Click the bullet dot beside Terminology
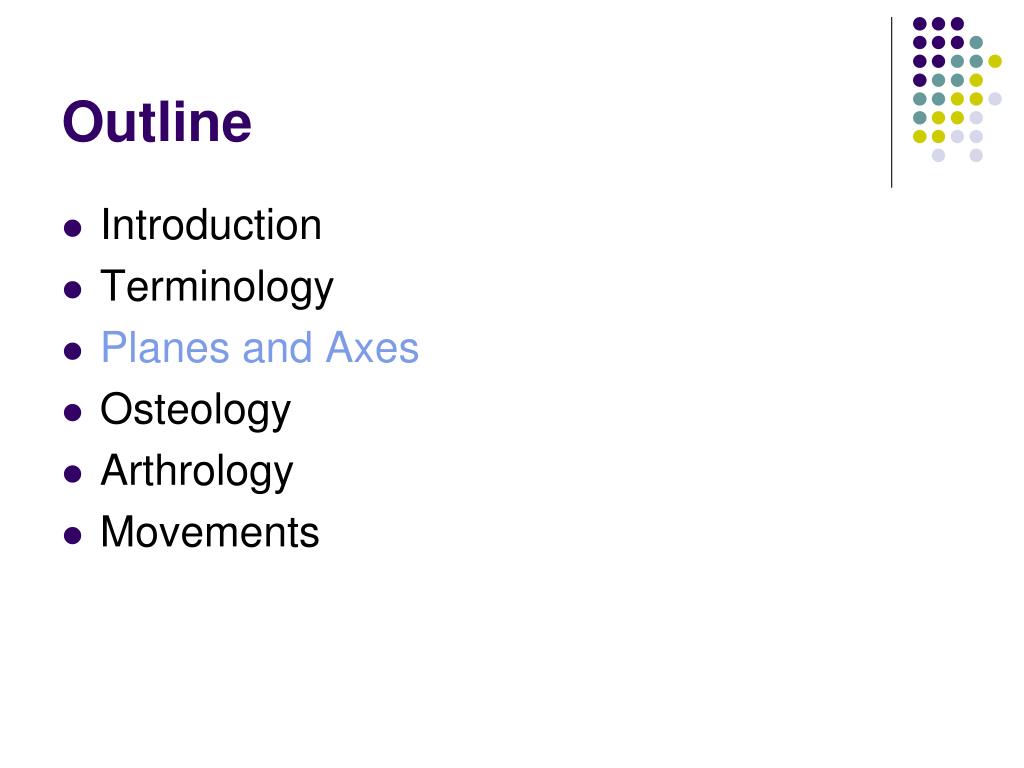 (72, 289)
